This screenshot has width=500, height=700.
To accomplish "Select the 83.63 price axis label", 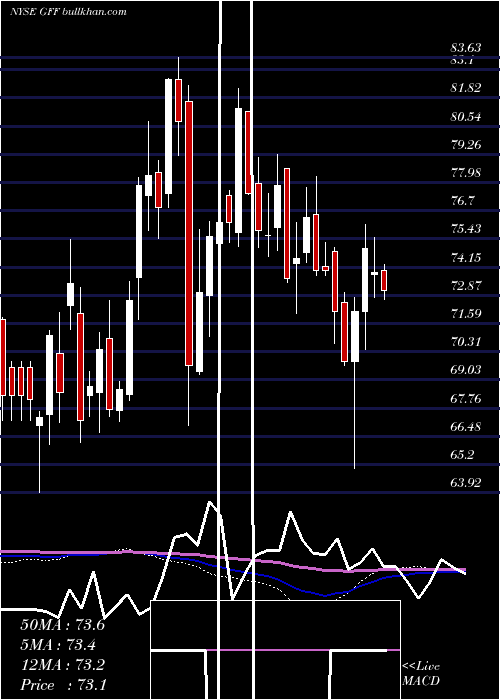I will (466, 47).
